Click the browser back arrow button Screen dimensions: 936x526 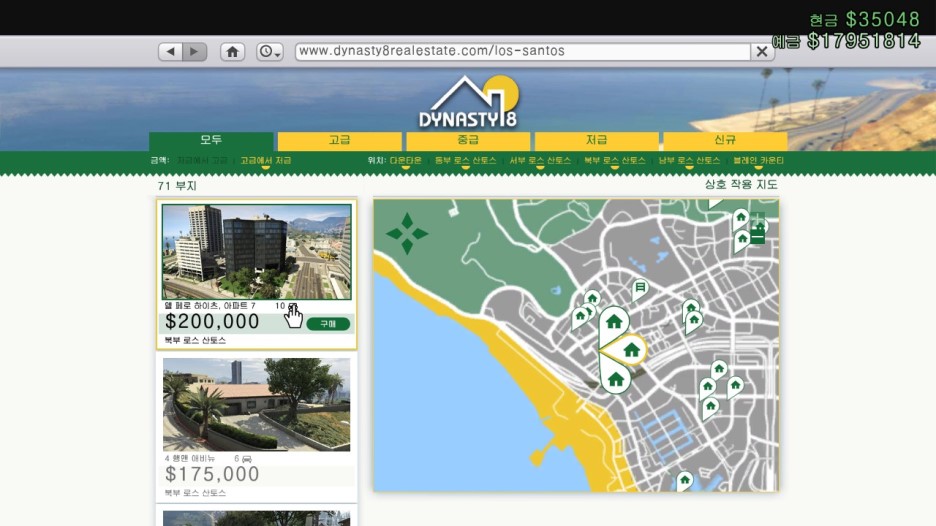coord(170,51)
